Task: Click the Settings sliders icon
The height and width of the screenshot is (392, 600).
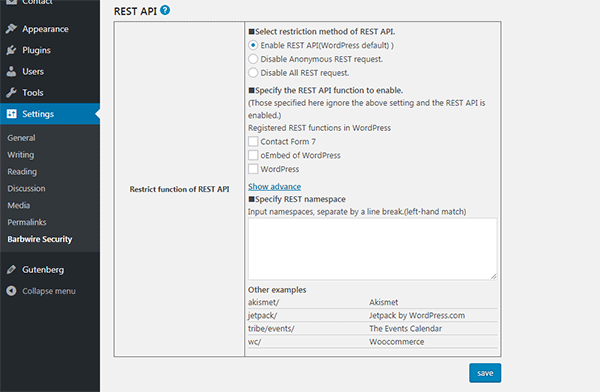Action: point(11,114)
